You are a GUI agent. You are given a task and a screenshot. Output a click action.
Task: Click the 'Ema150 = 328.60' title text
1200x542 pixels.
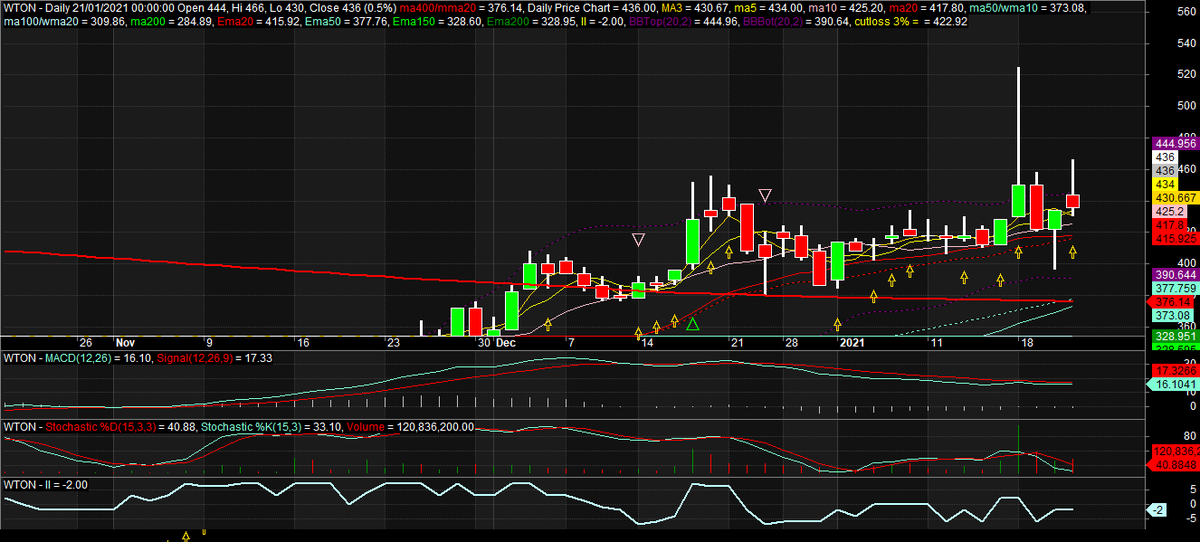437,21
